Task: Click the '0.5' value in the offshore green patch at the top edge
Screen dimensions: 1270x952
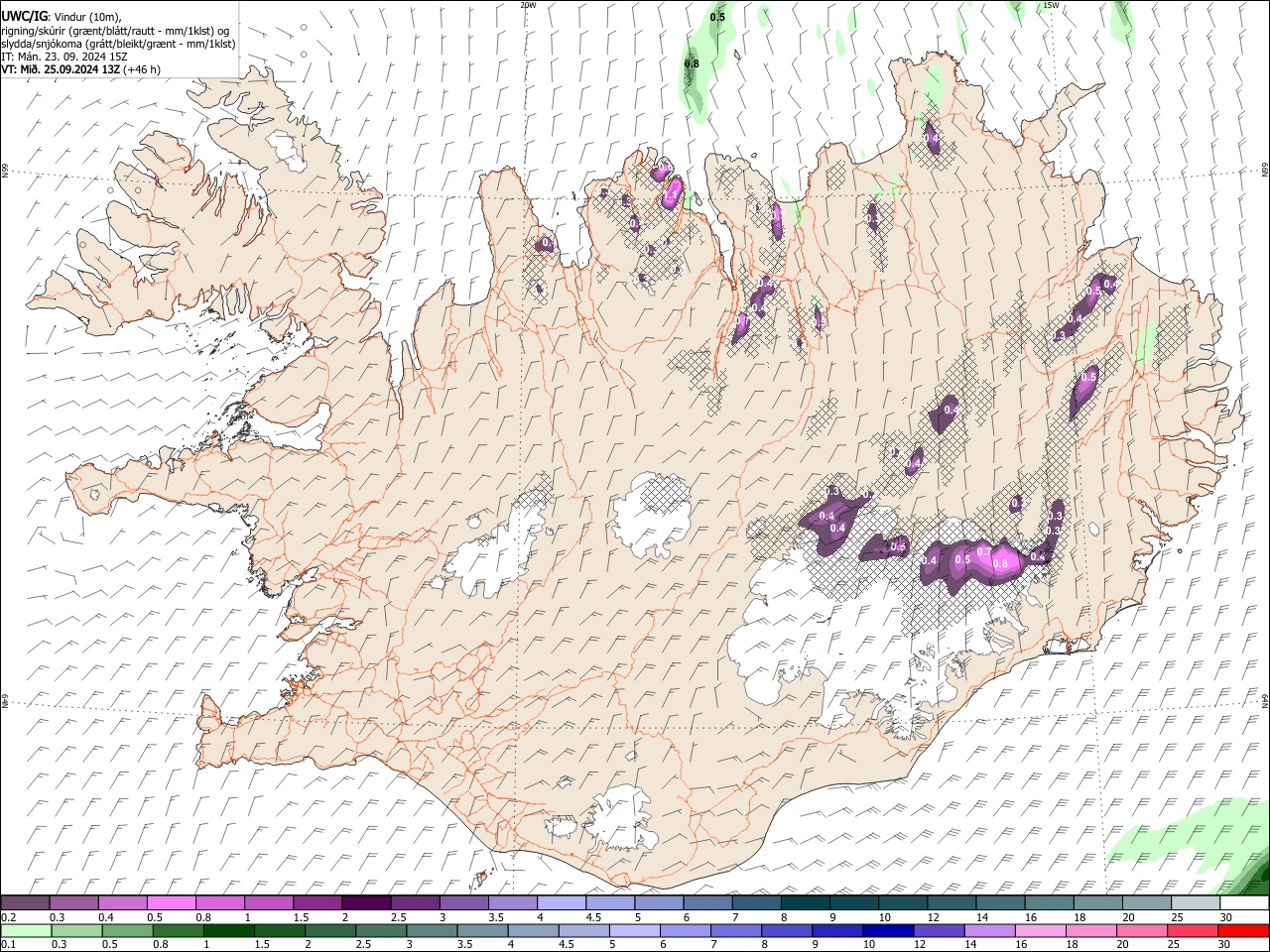Action: (x=718, y=17)
